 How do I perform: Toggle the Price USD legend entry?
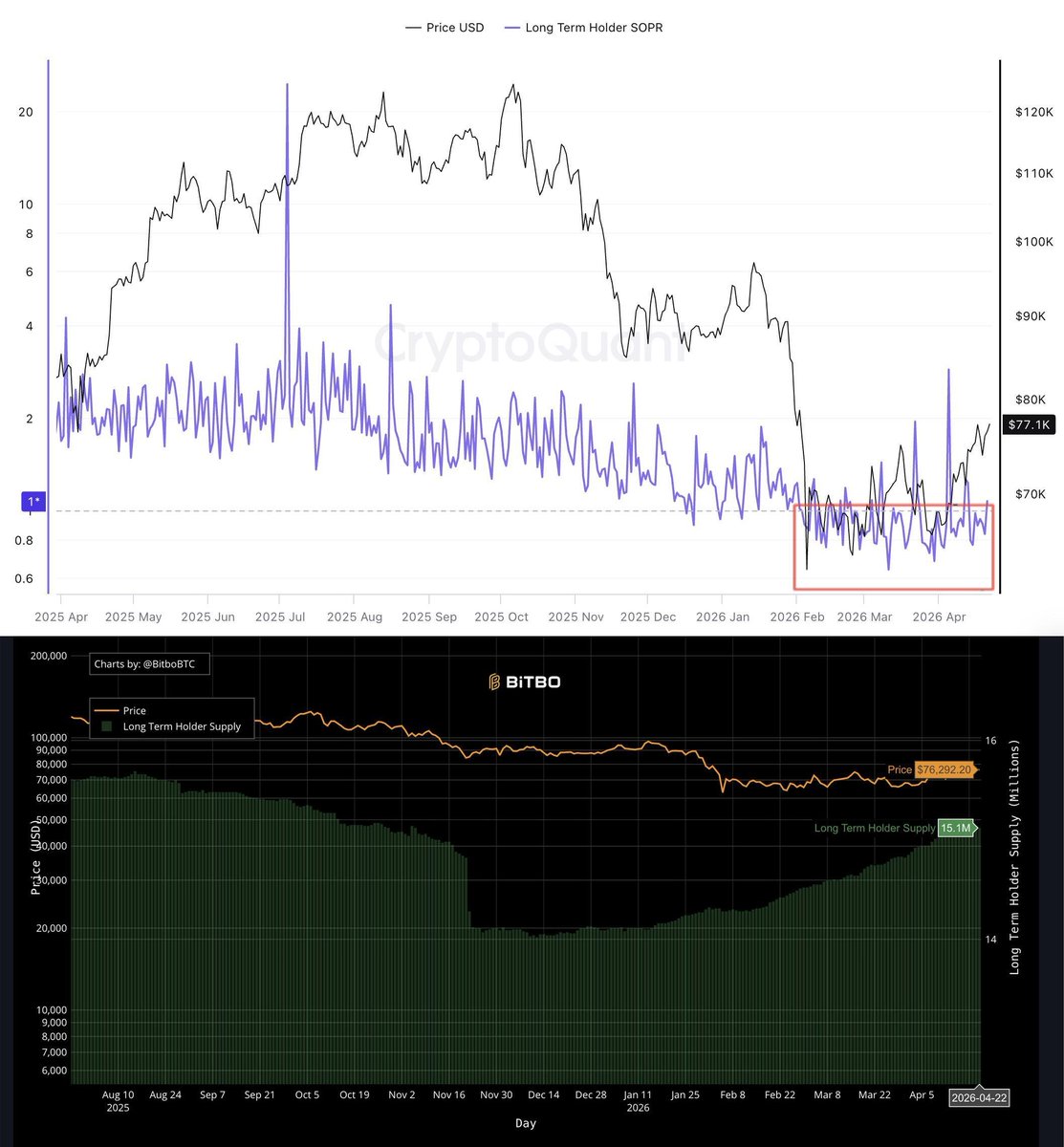pyautogui.click(x=444, y=28)
